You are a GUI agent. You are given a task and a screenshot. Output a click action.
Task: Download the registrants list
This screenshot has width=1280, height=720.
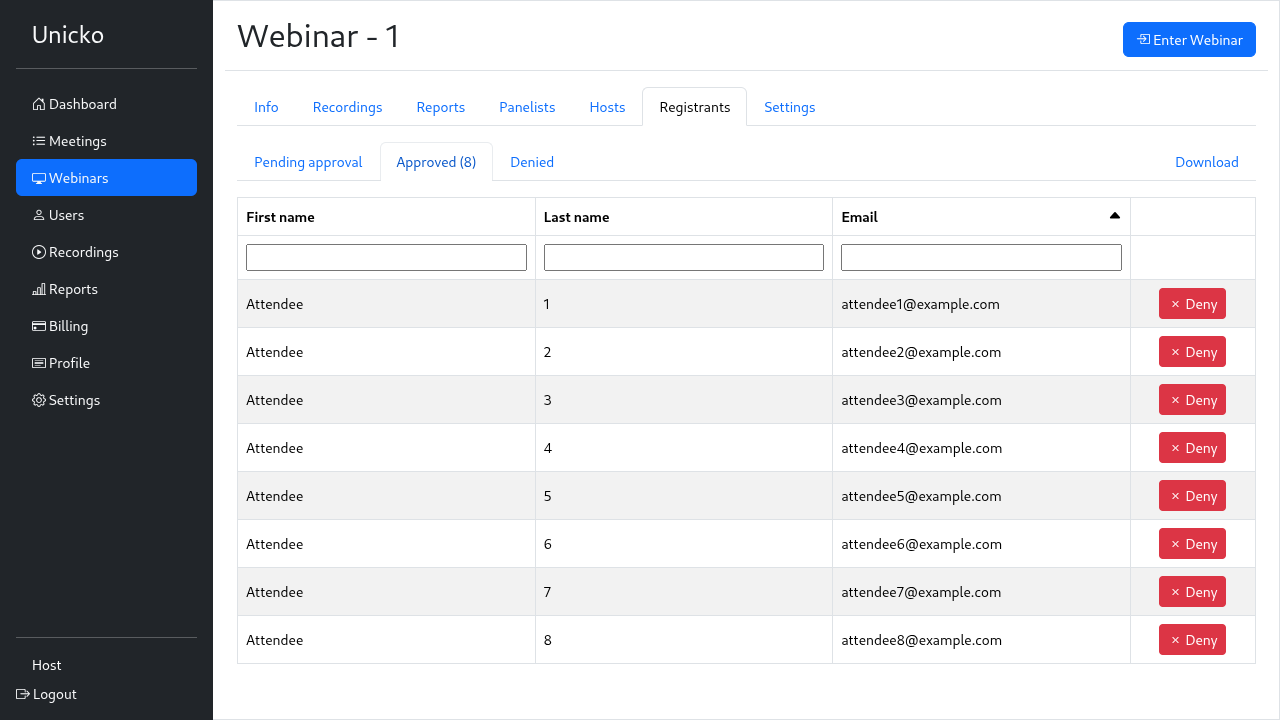pos(1207,162)
